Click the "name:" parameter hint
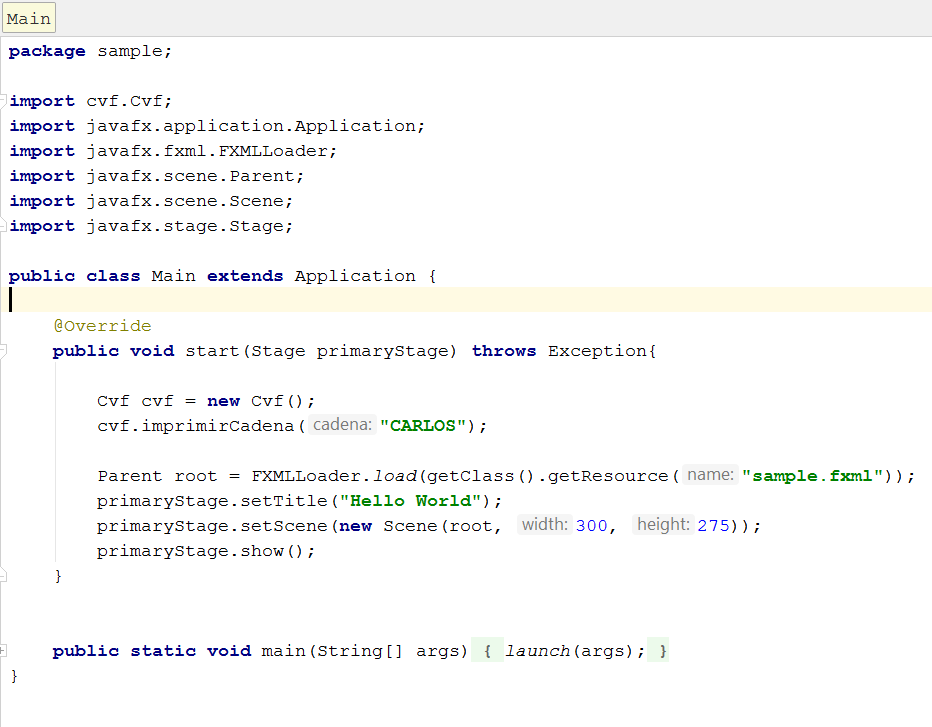Image resolution: width=932 pixels, height=727 pixels. pyautogui.click(x=710, y=475)
